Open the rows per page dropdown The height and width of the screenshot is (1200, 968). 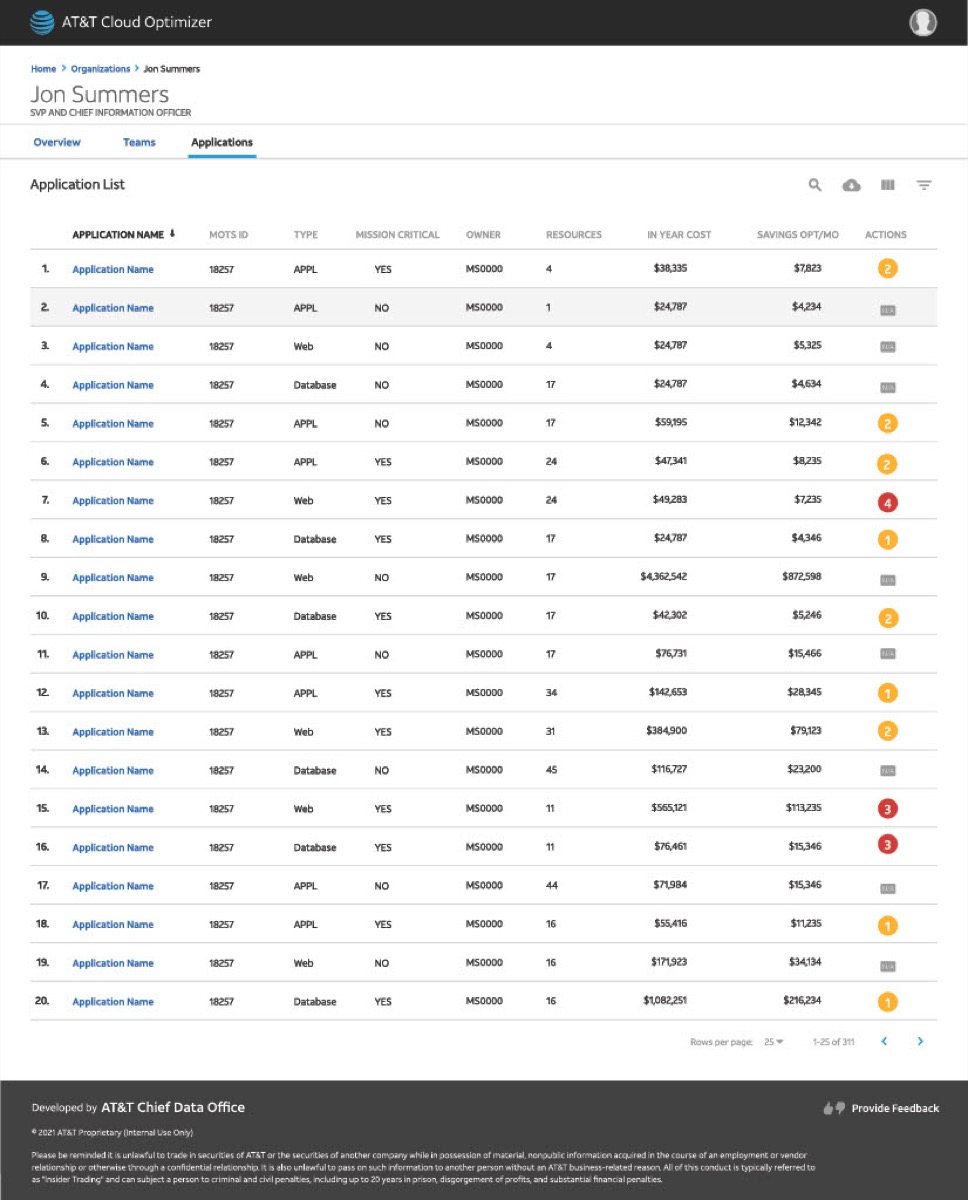tap(774, 1042)
